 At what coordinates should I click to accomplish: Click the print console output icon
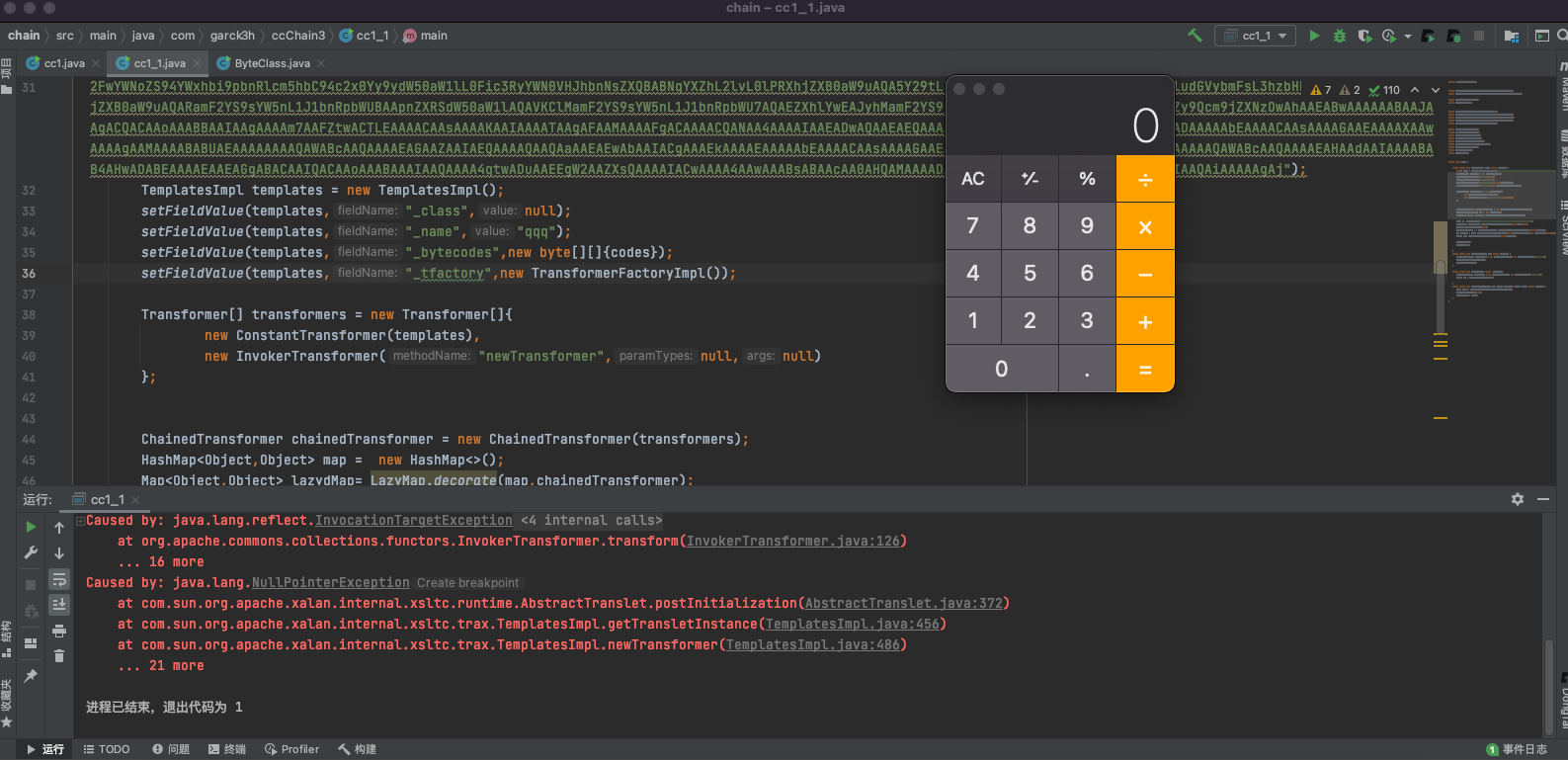(x=59, y=631)
